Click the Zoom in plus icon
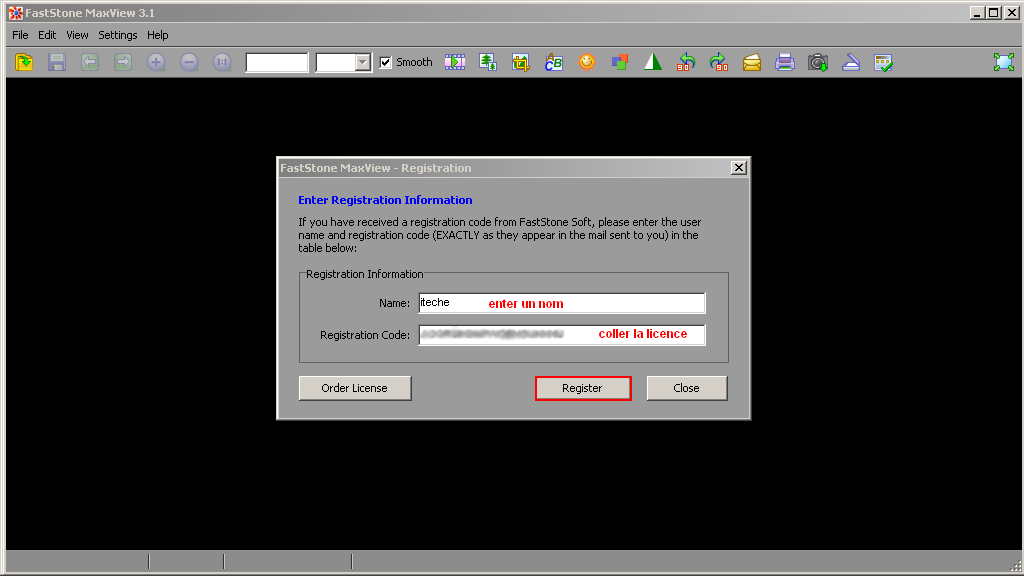 (156, 62)
